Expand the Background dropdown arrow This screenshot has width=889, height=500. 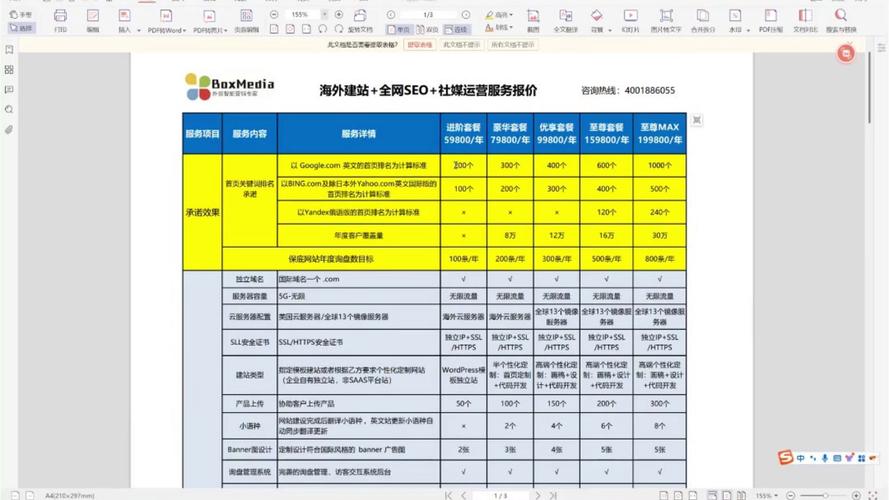coord(610,30)
